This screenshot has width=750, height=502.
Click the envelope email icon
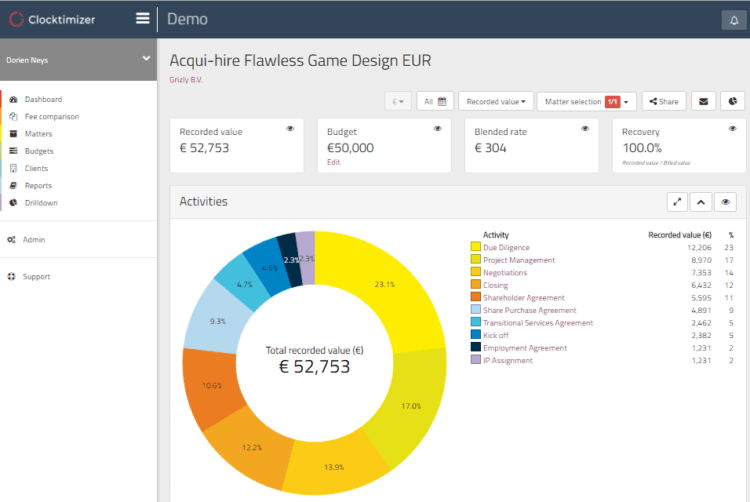pos(703,101)
